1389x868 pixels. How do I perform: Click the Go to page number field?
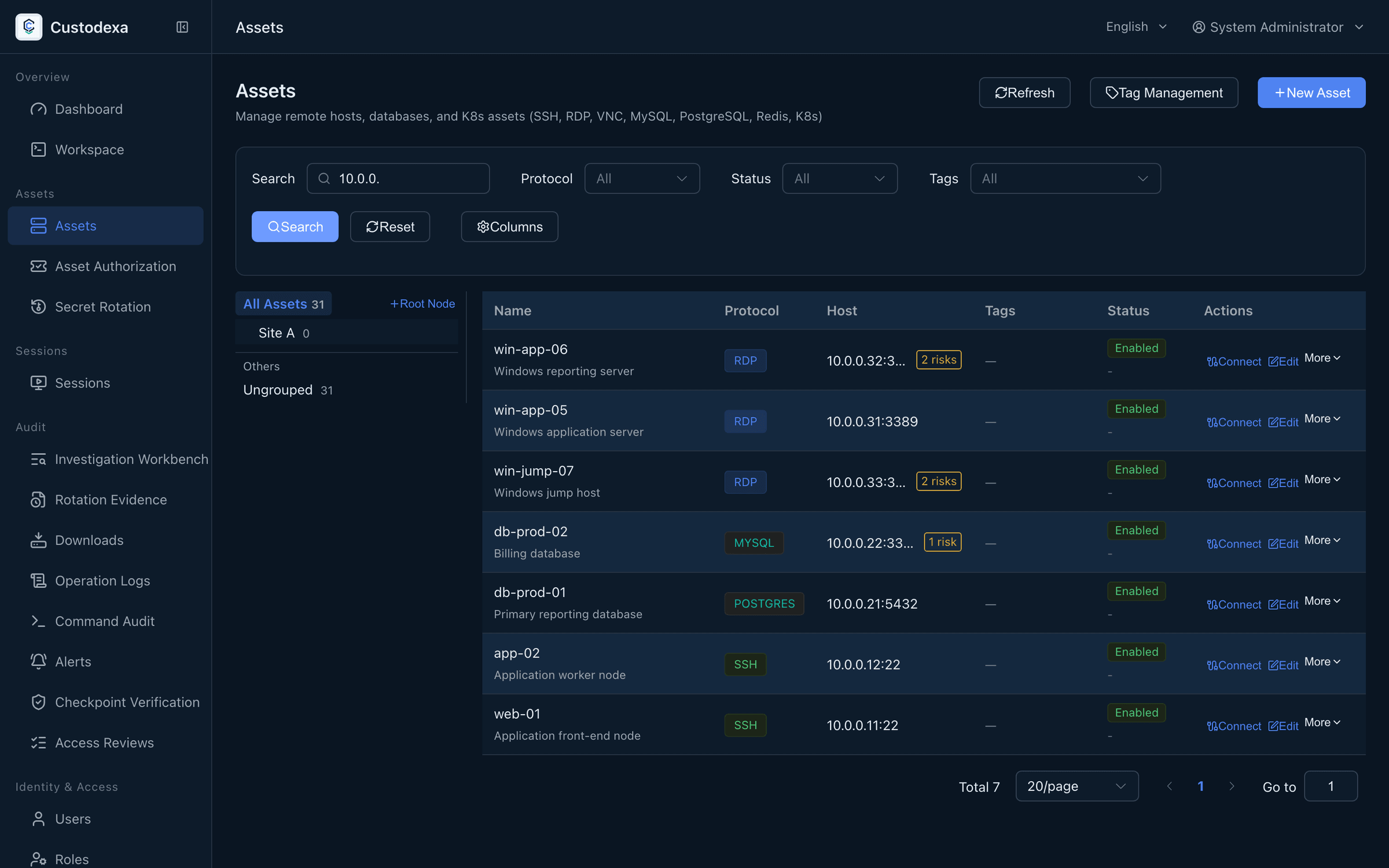pos(1331,786)
